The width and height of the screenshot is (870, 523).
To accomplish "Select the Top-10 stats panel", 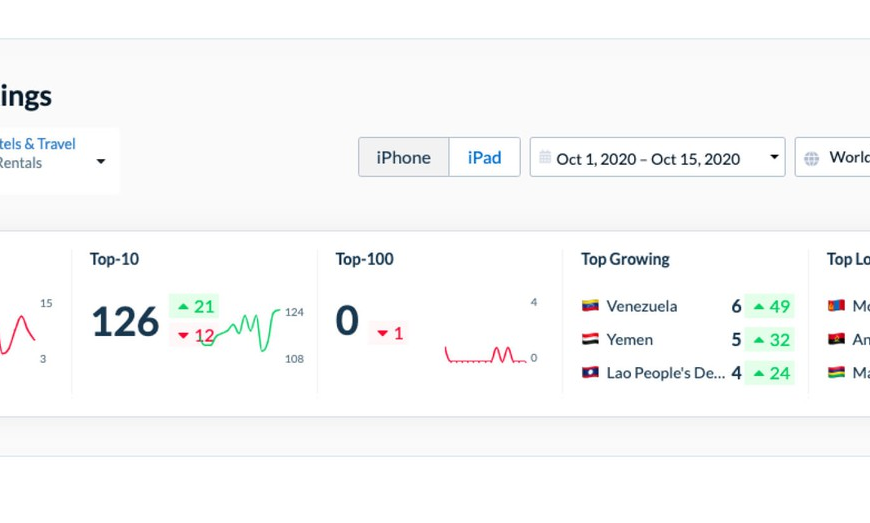I will coord(195,322).
